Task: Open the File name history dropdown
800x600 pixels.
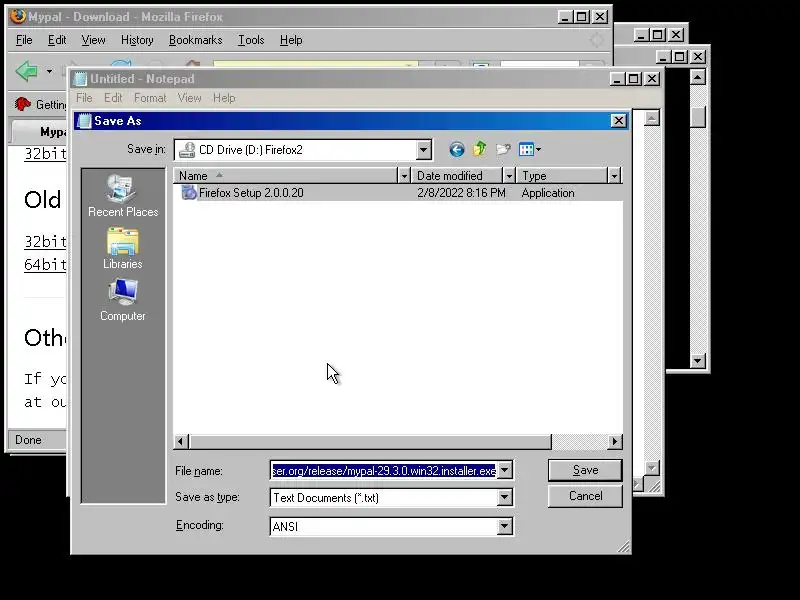Action: click(505, 470)
